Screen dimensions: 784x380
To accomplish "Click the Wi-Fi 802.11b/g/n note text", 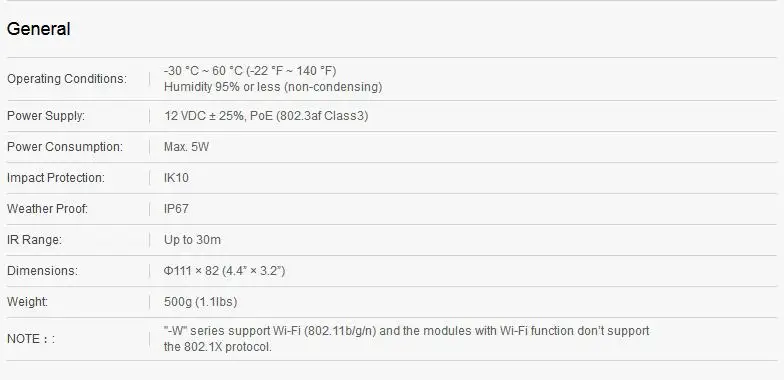I will [406, 339].
